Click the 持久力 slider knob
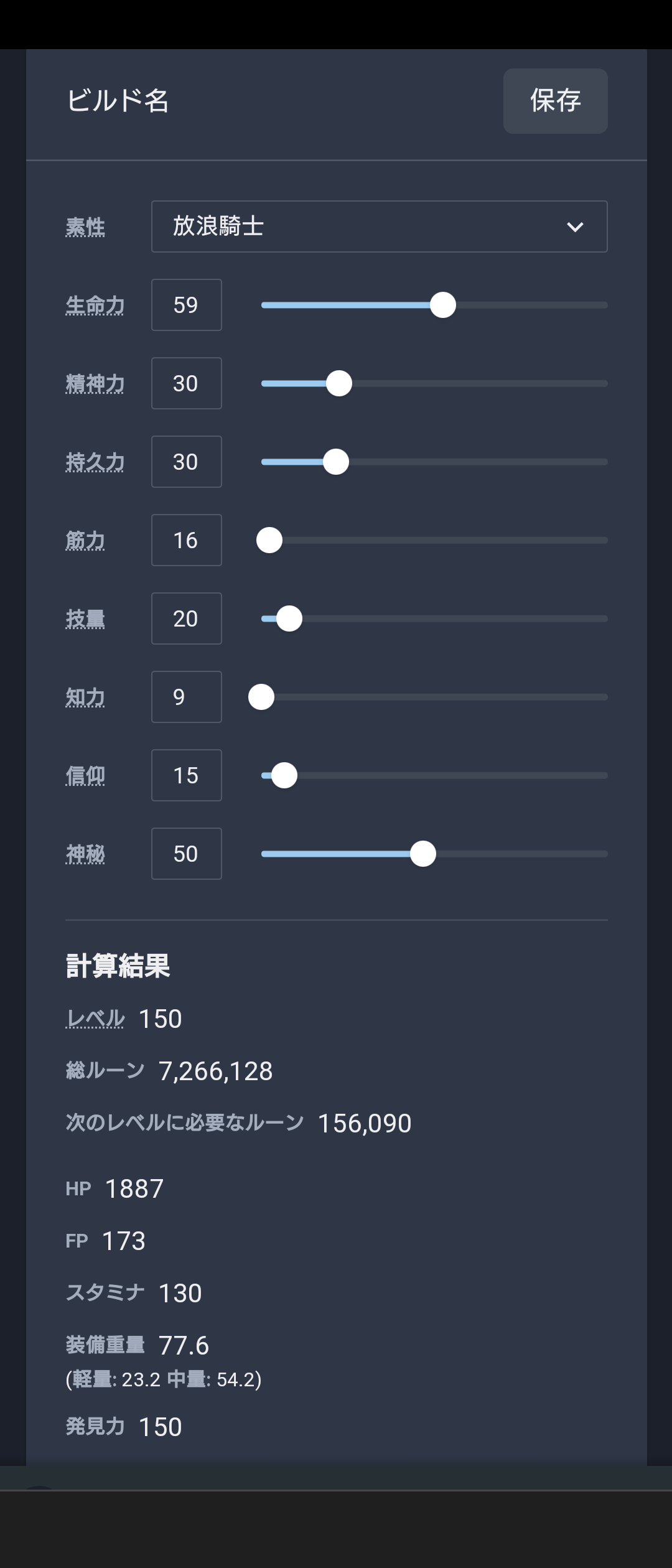This screenshot has height=1568, width=672. 336,462
